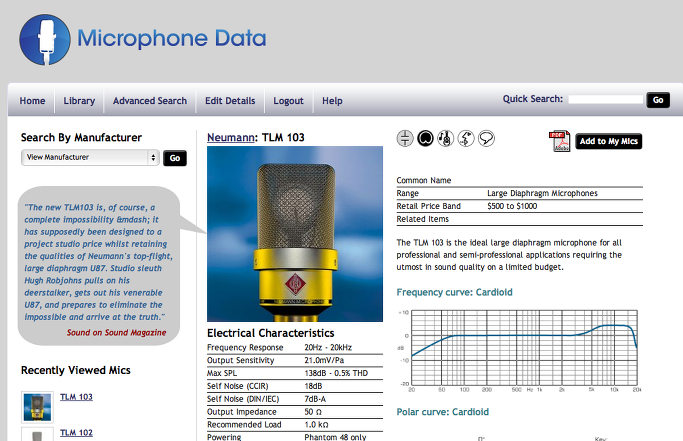Image resolution: width=683 pixels, height=441 pixels.
Task: Open the View Manufacturer dropdown
Action: [x=90, y=157]
